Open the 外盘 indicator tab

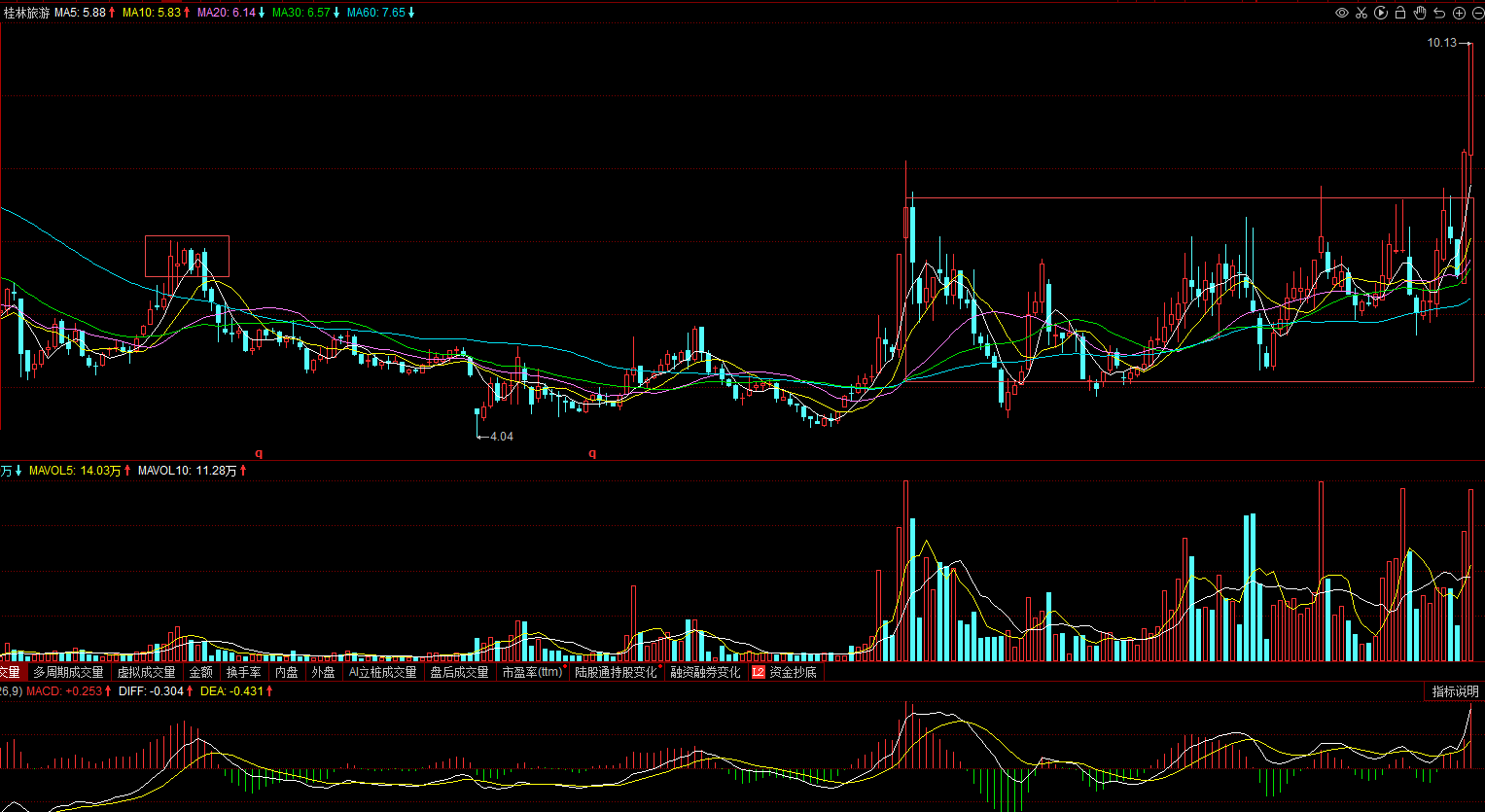(323, 672)
